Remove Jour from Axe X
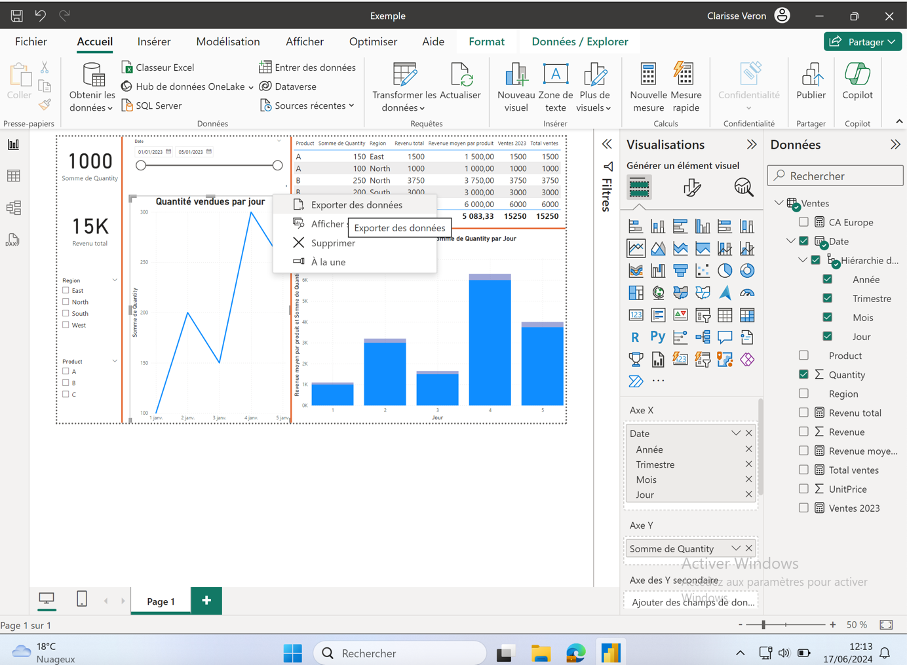Viewport: 908px width, 666px height. click(749, 495)
